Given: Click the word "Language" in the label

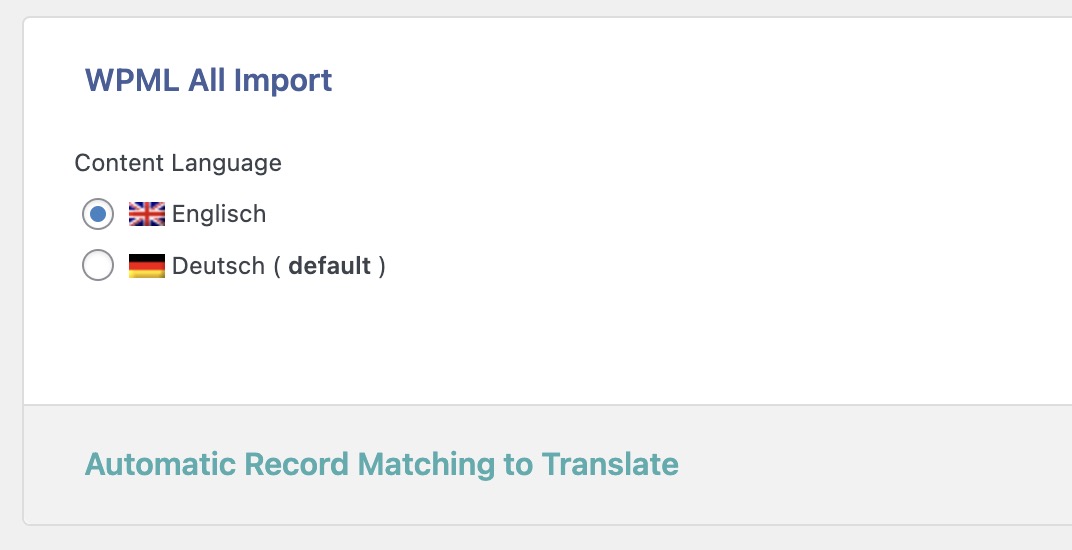Looking at the screenshot, I should pos(226,163).
